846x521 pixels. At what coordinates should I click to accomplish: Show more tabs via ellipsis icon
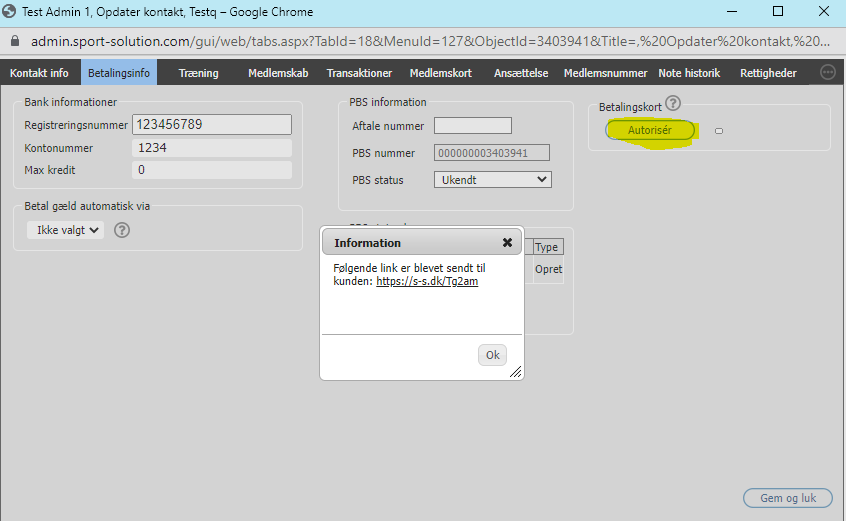click(828, 72)
